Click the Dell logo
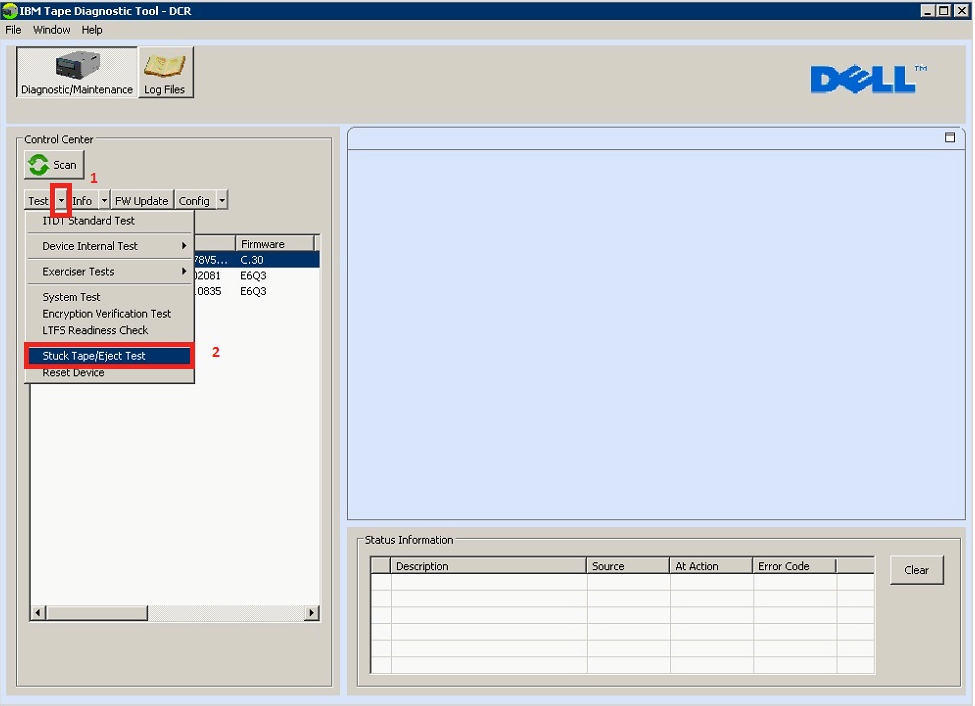Viewport: 975px width, 706px height. pyautogui.click(x=865, y=79)
